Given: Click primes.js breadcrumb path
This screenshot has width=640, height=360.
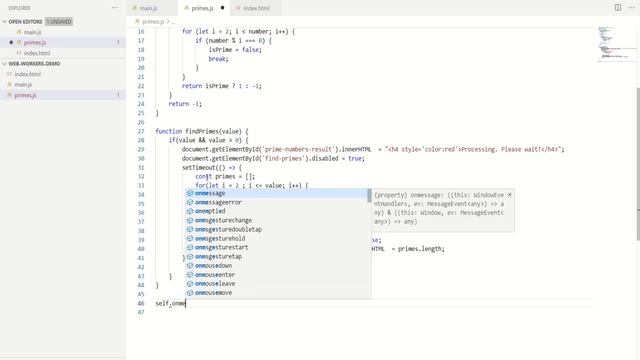Looking at the screenshot, I should [153, 22].
